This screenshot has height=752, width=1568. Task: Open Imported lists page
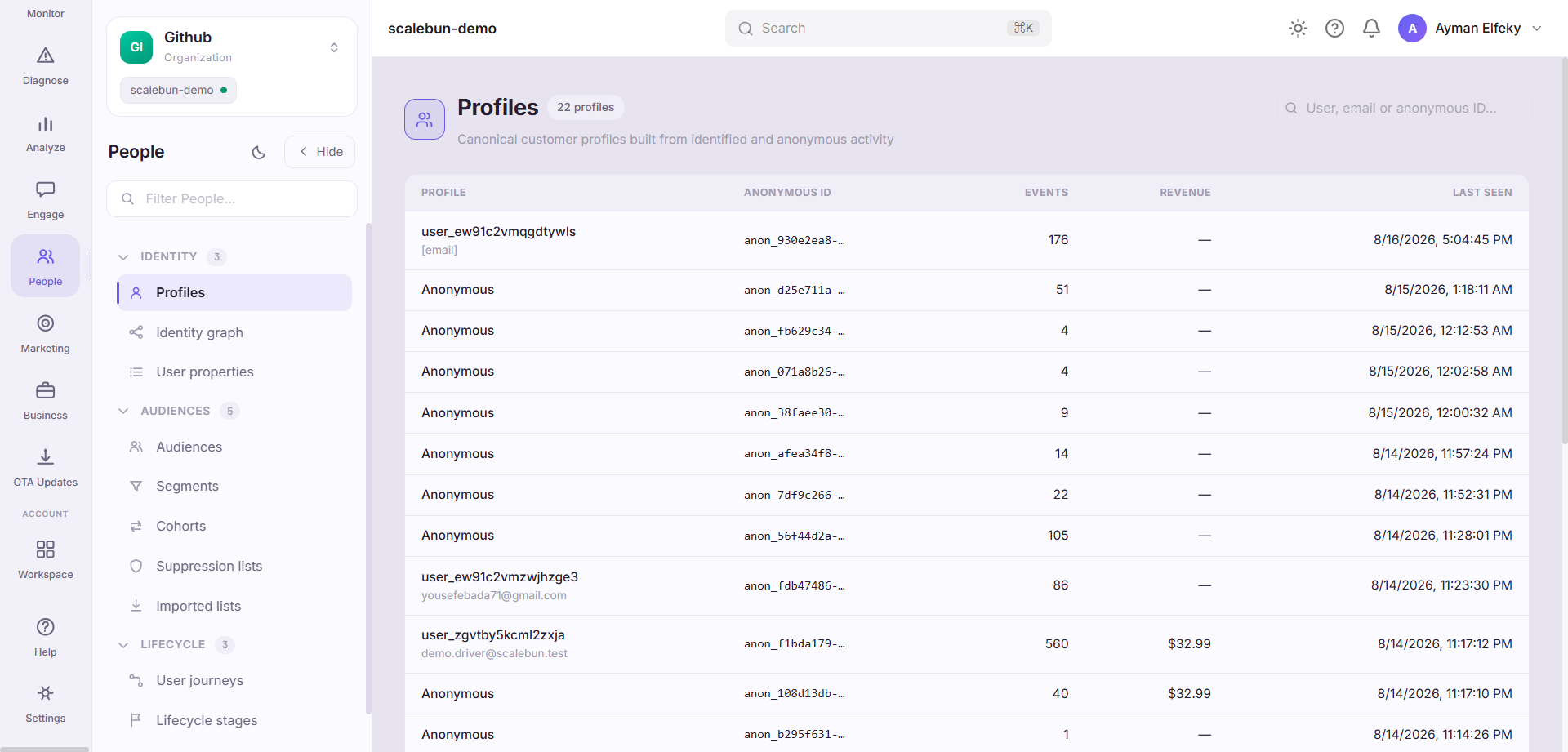[x=234, y=606]
